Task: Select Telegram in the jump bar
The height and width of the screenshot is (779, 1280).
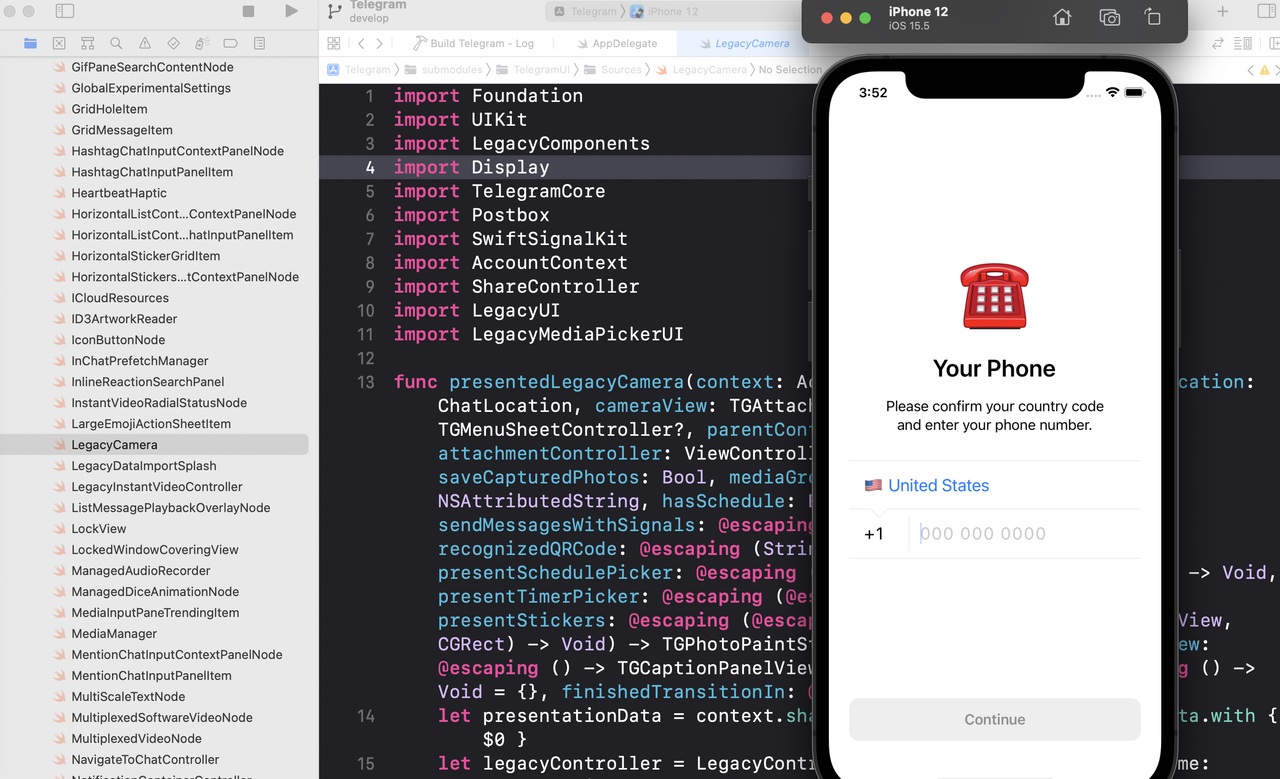Action: coord(360,69)
